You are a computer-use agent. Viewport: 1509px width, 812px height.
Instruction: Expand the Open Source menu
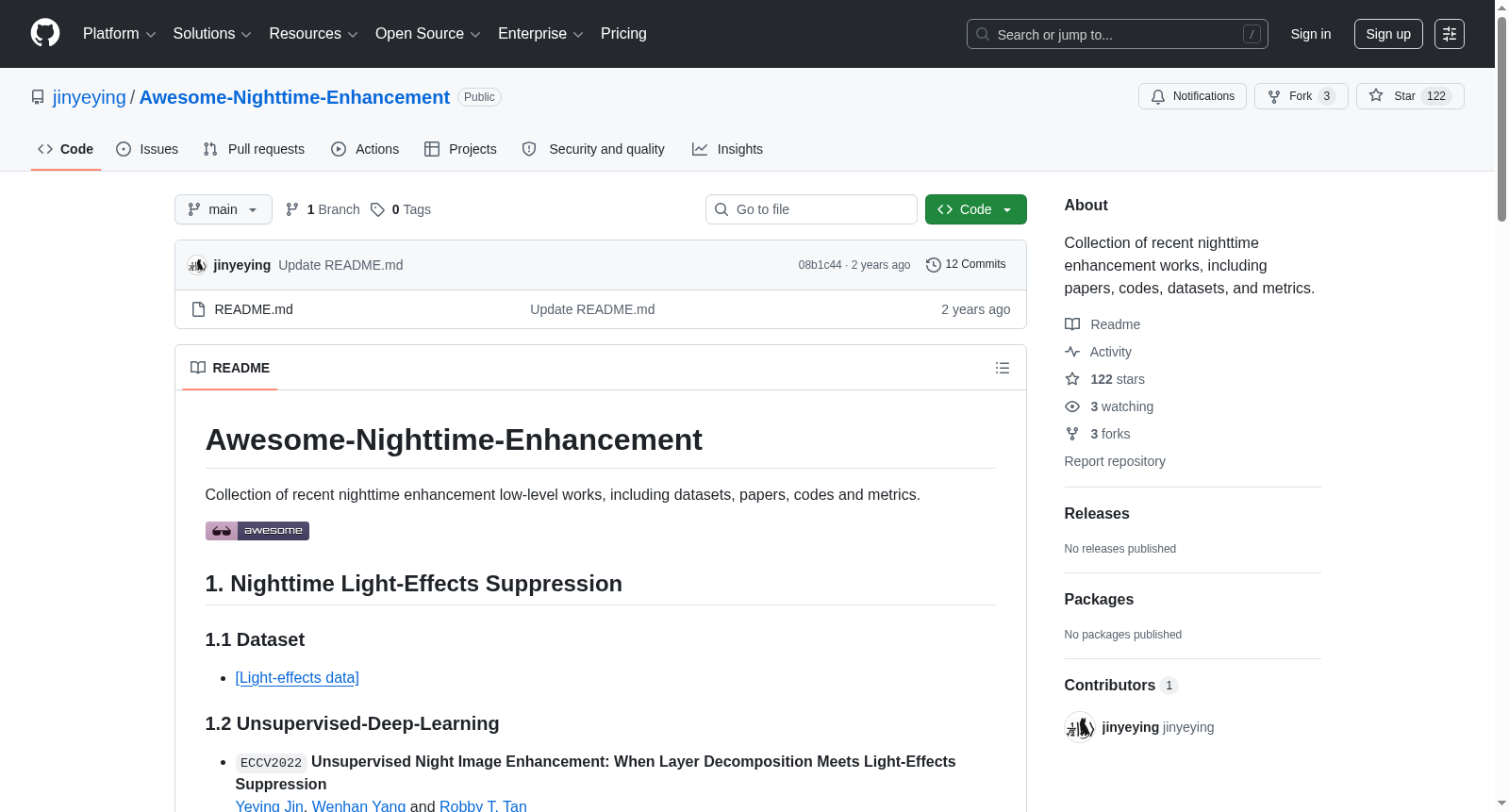427,34
